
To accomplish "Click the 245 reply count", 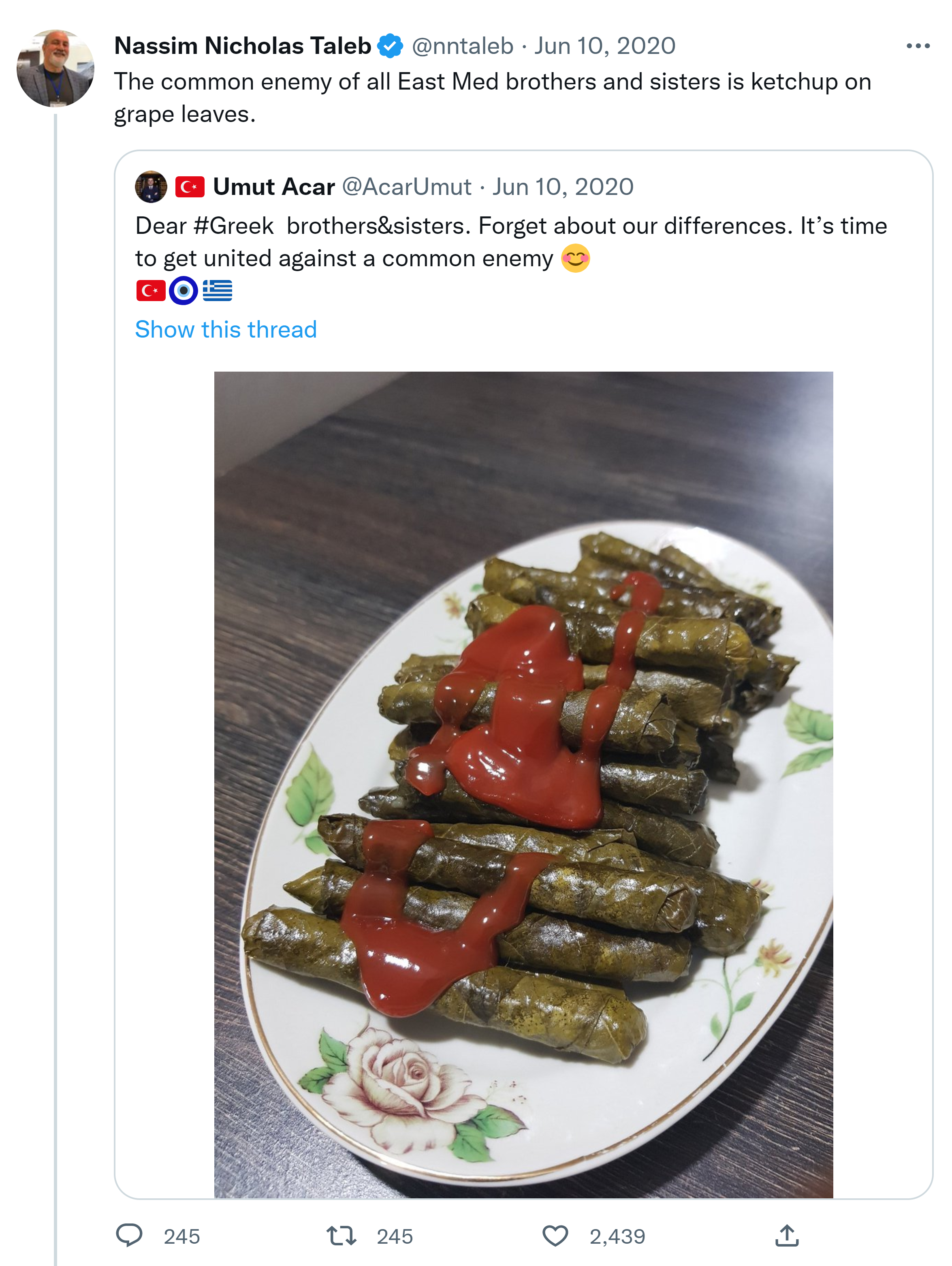I will point(181,1237).
